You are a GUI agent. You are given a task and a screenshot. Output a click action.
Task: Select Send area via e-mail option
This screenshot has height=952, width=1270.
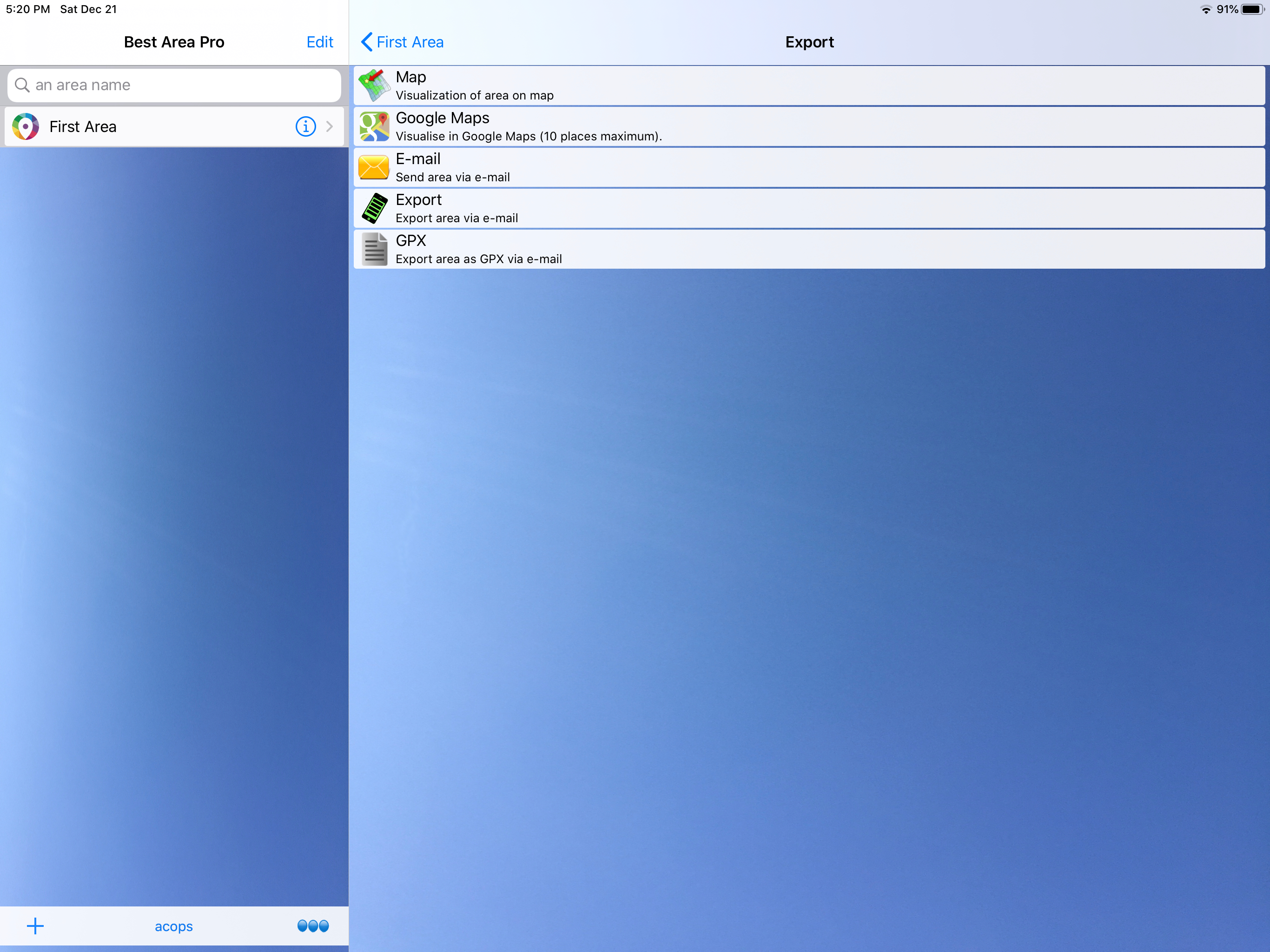click(x=452, y=178)
